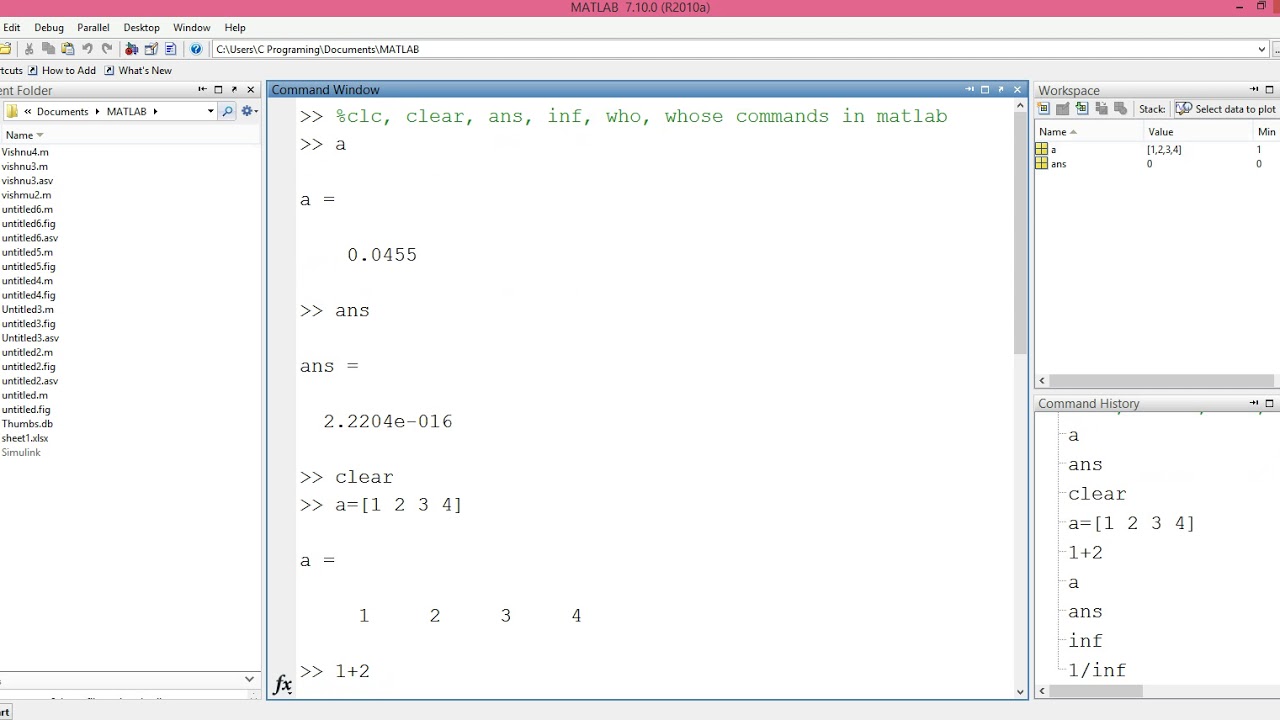This screenshot has width=1280, height=720.
Task: Select file Untitled3.m
Action: point(27,309)
